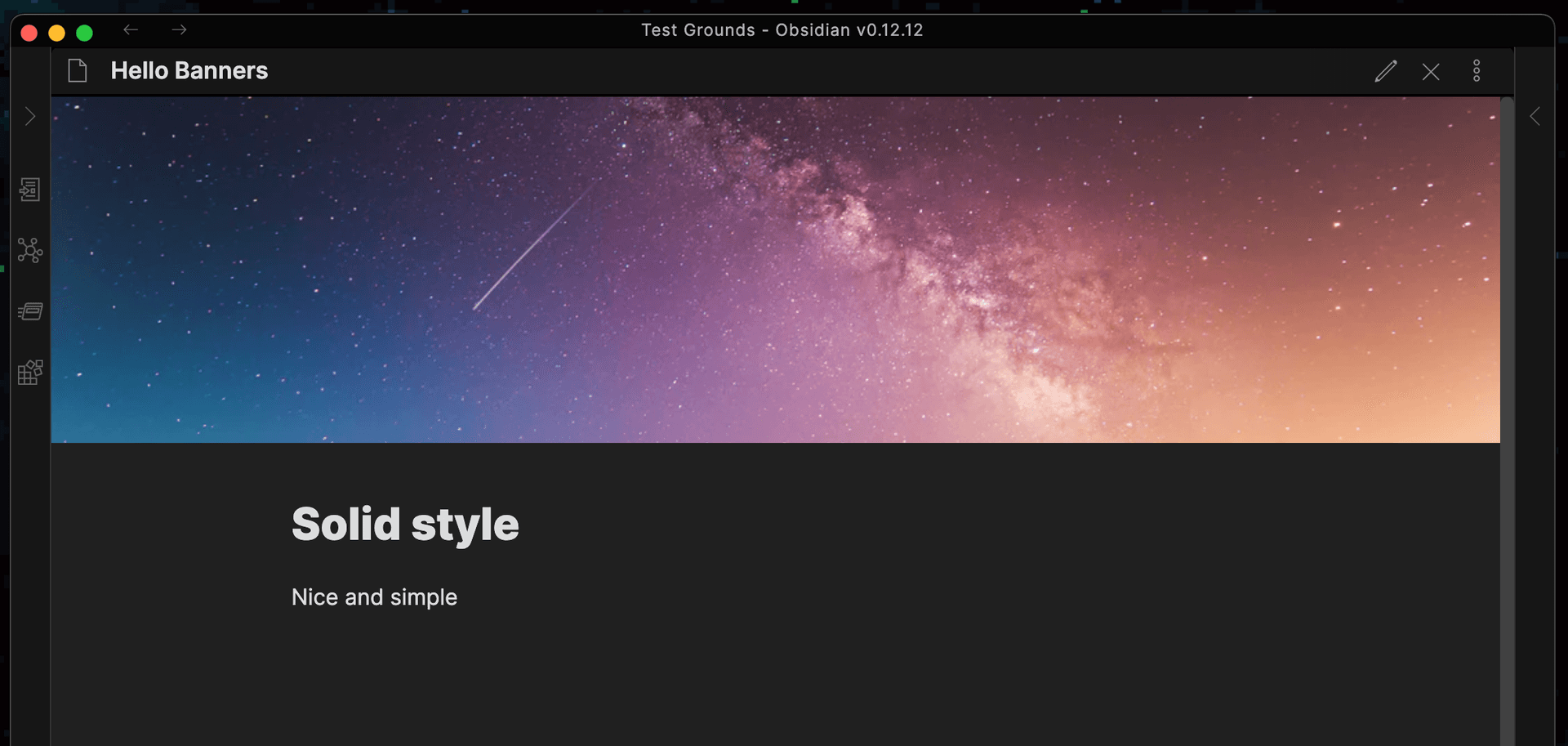Click the window title Test Grounds - Obsidian

782,29
